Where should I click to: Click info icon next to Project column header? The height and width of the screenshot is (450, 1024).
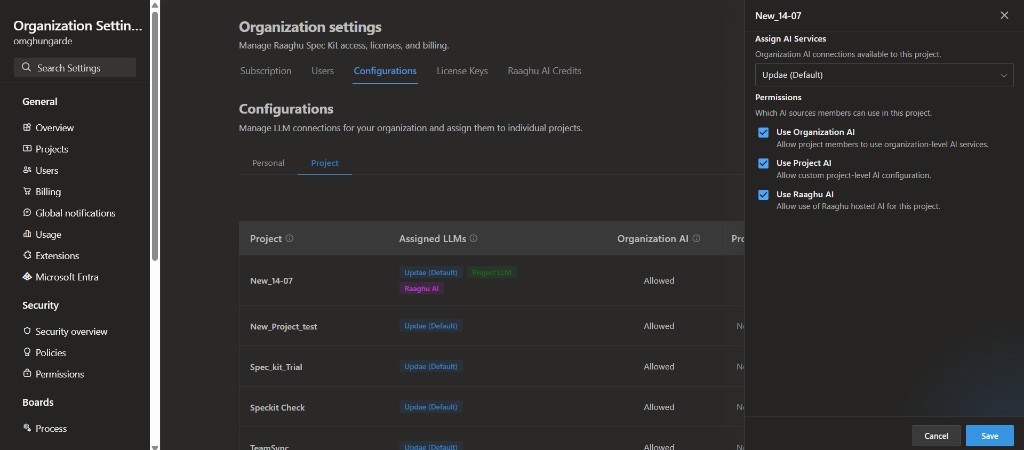coord(289,238)
